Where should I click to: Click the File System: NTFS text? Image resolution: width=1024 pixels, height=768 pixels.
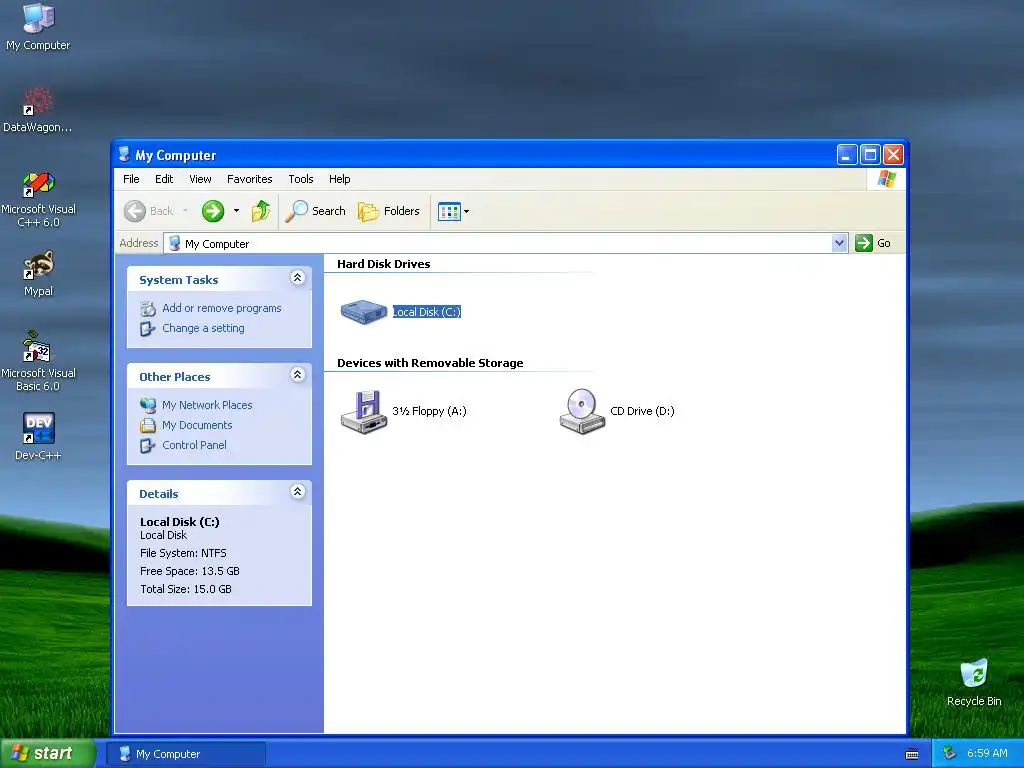[x=183, y=553]
